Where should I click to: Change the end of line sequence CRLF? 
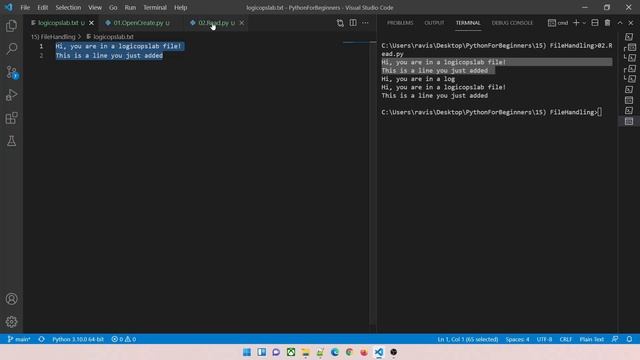[566, 339]
